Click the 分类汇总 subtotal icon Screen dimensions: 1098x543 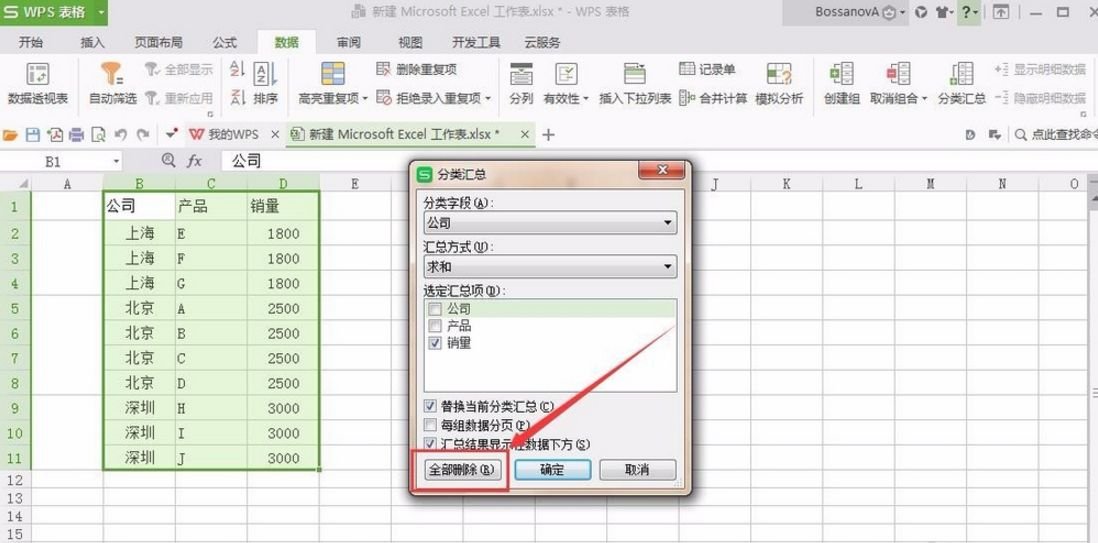tap(961, 74)
